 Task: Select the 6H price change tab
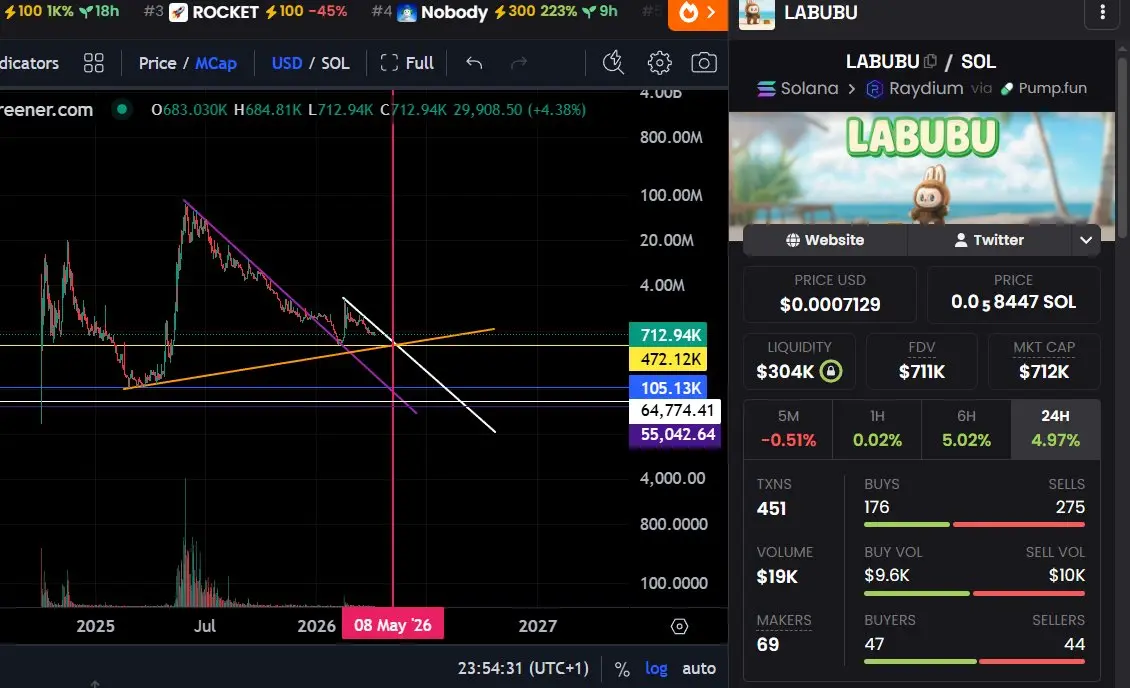[x=966, y=429]
